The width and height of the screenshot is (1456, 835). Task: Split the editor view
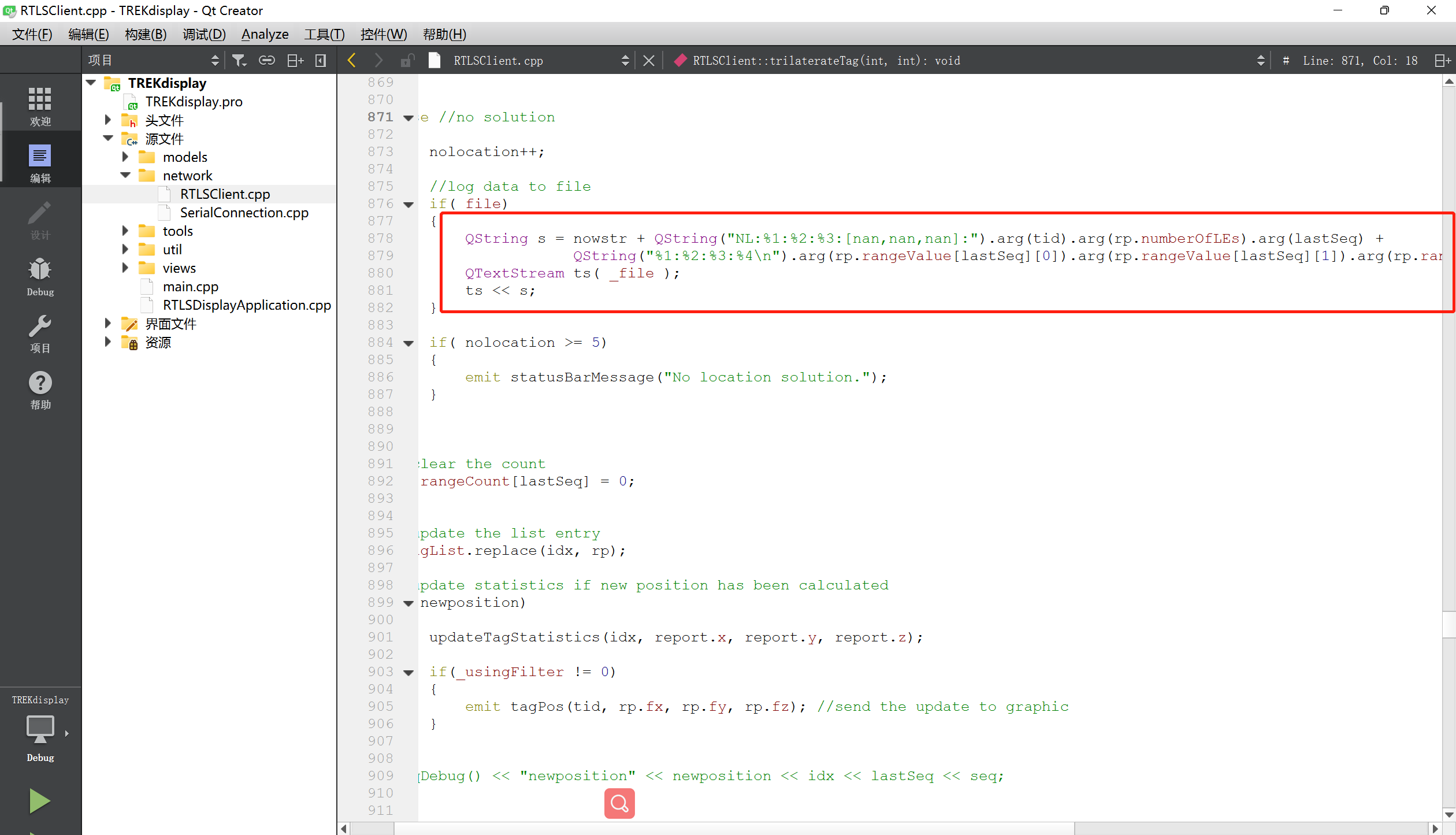(1443, 60)
